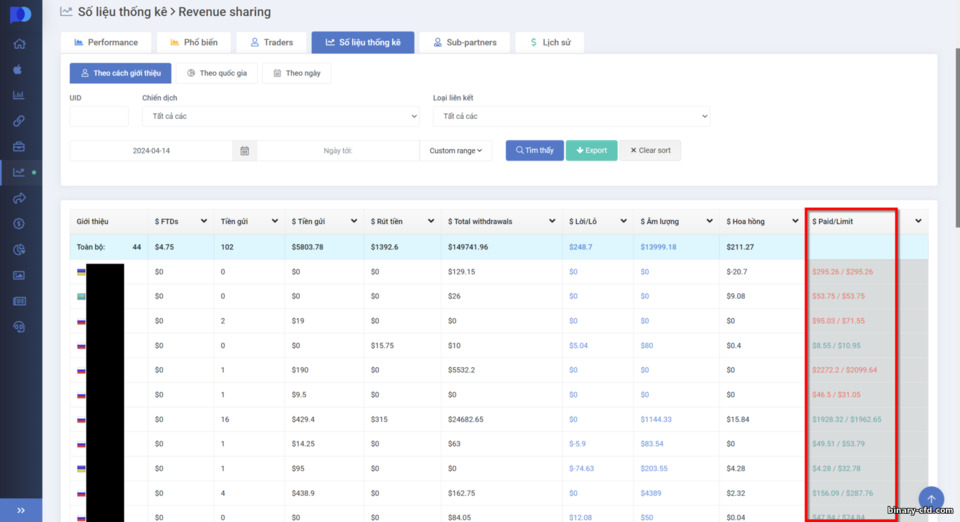Open the home icon in sidebar
960x522 pixels.
[20, 43]
